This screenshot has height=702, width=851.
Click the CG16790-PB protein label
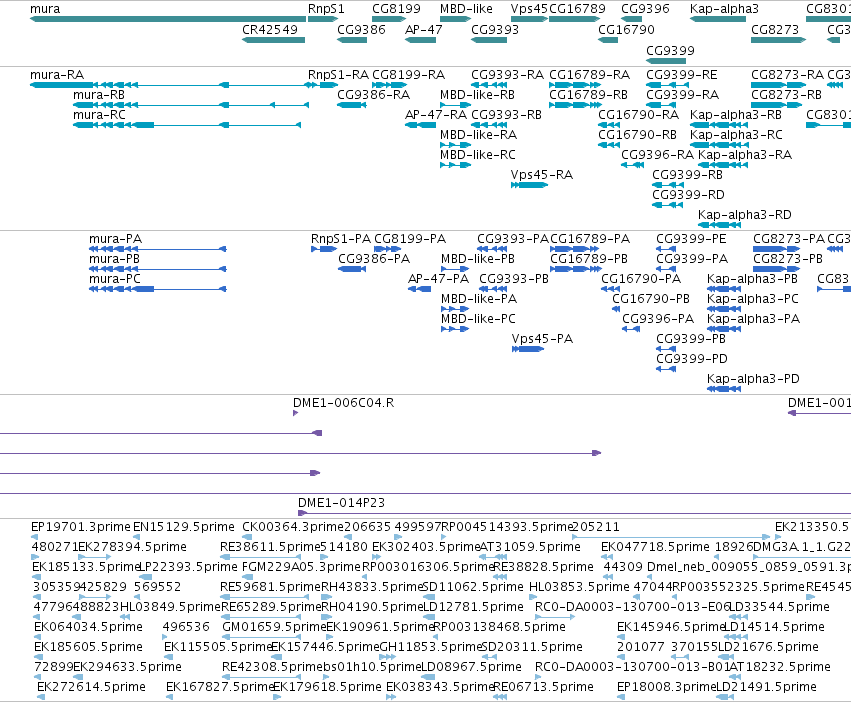point(651,299)
